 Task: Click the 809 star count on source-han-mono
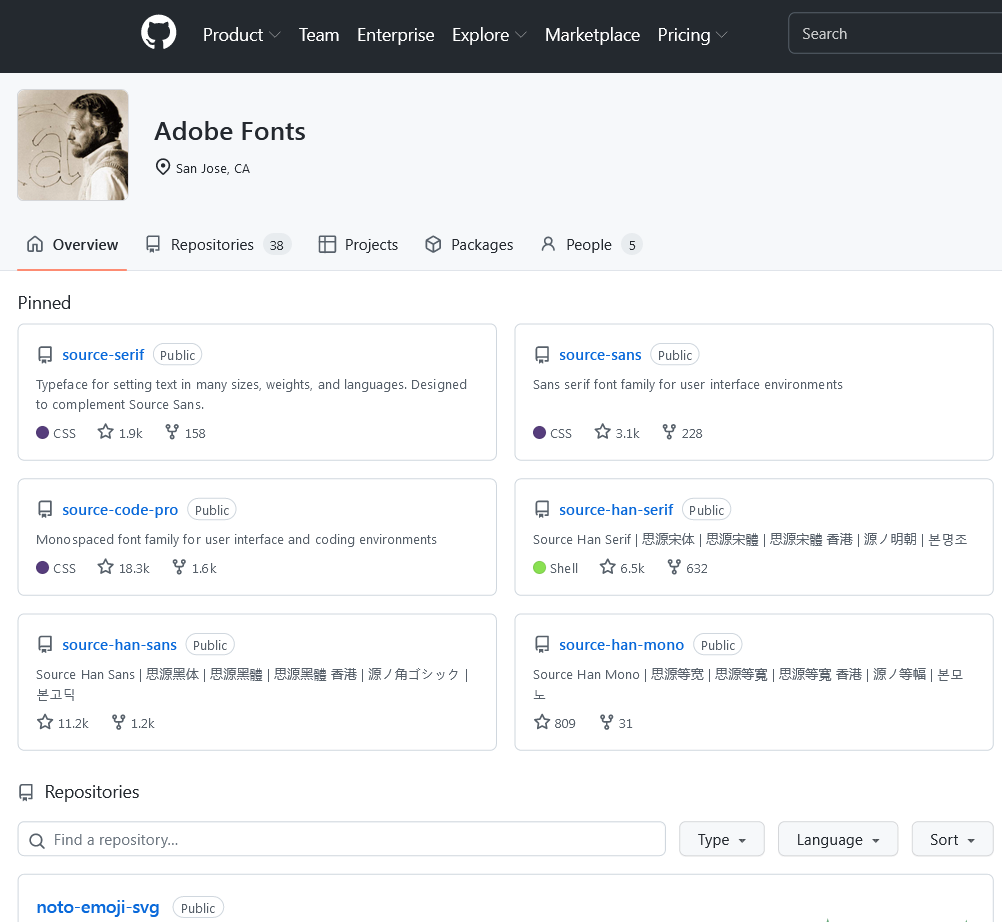pyautogui.click(x=565, y=724)
